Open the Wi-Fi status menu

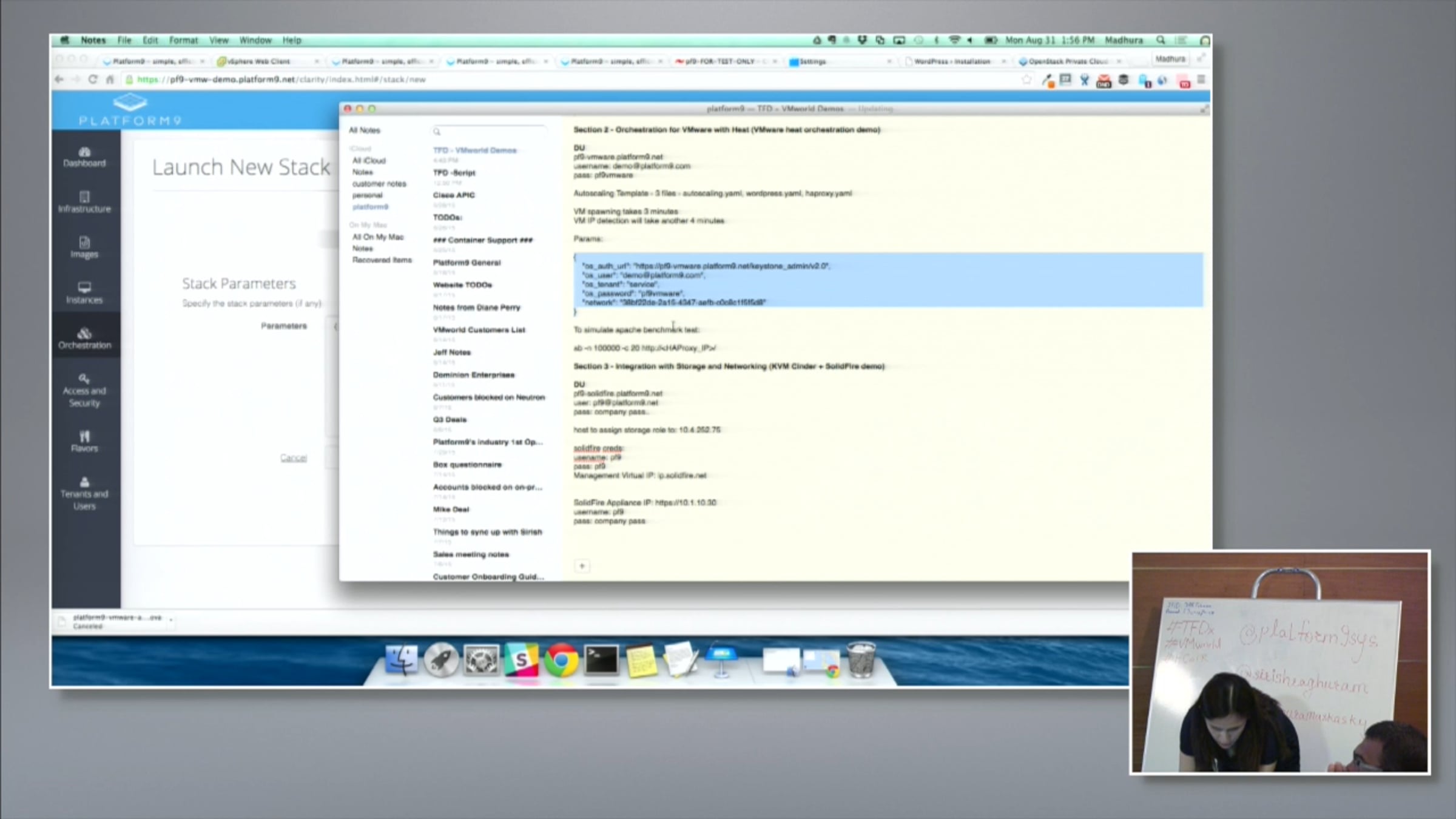click(x=954, y=40)
